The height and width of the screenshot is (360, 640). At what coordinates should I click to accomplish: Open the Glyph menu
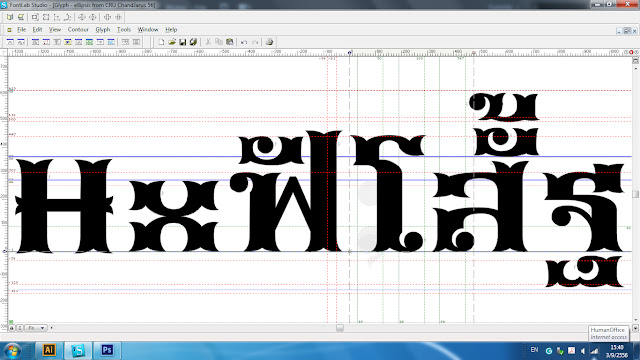click(102, 29)
